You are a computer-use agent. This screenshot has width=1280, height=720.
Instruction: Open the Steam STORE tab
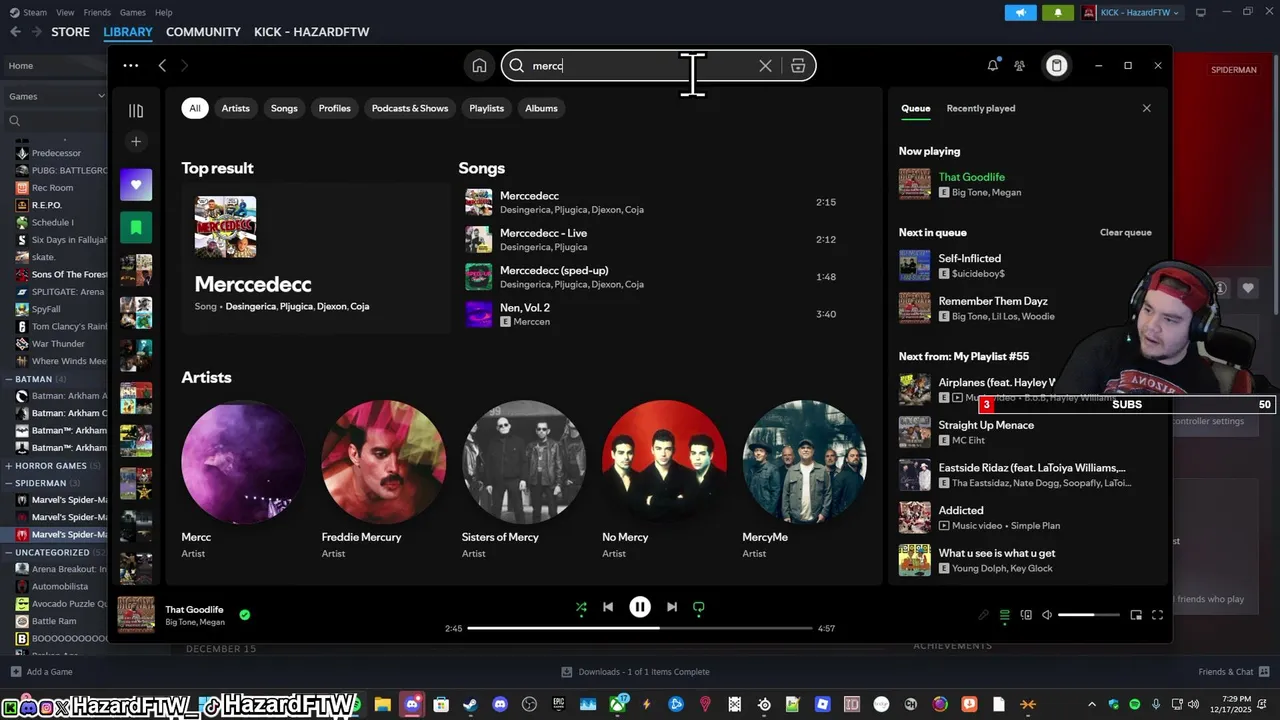tap(70, 32)
